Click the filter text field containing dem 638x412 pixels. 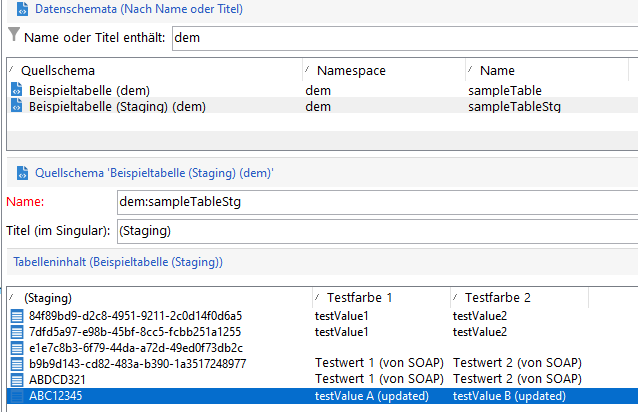[x=400, y=38]
